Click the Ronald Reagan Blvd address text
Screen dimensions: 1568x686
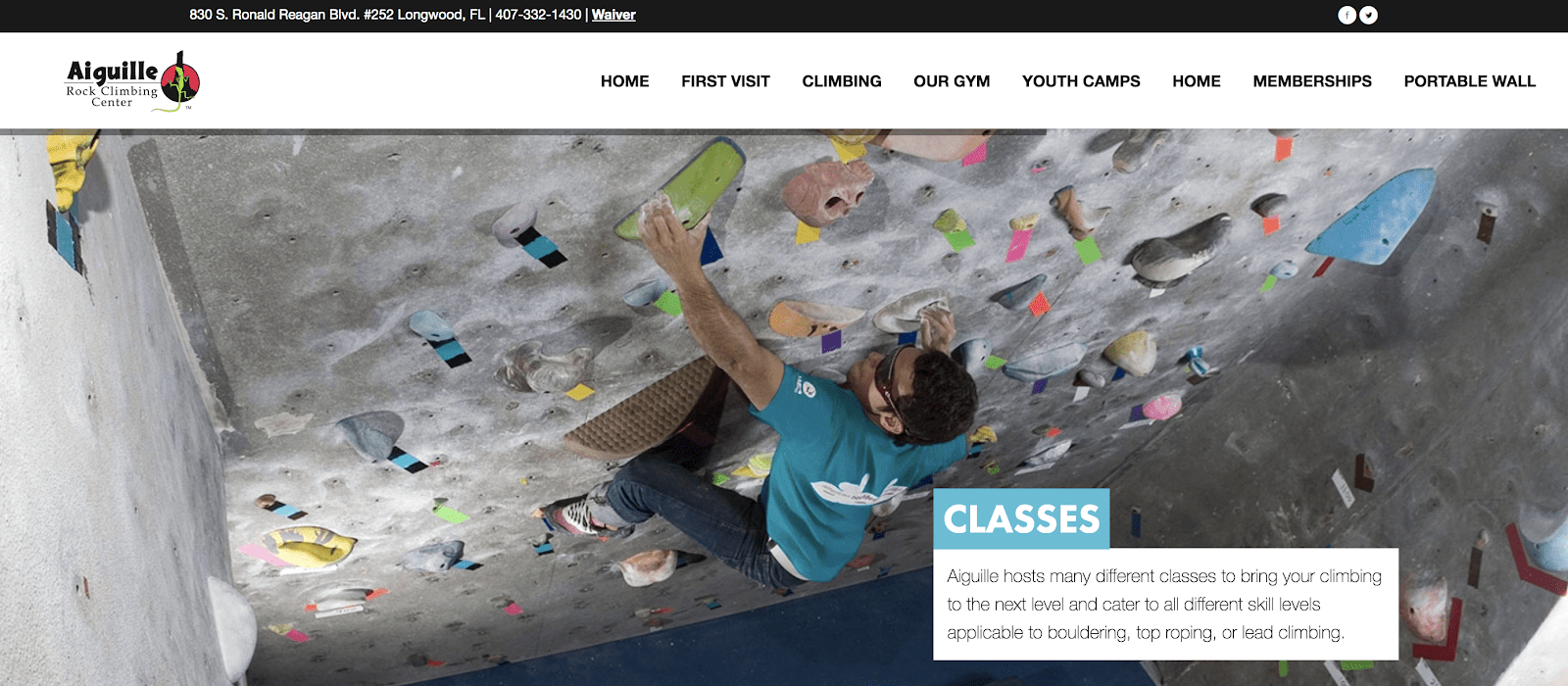coord(337,15)
